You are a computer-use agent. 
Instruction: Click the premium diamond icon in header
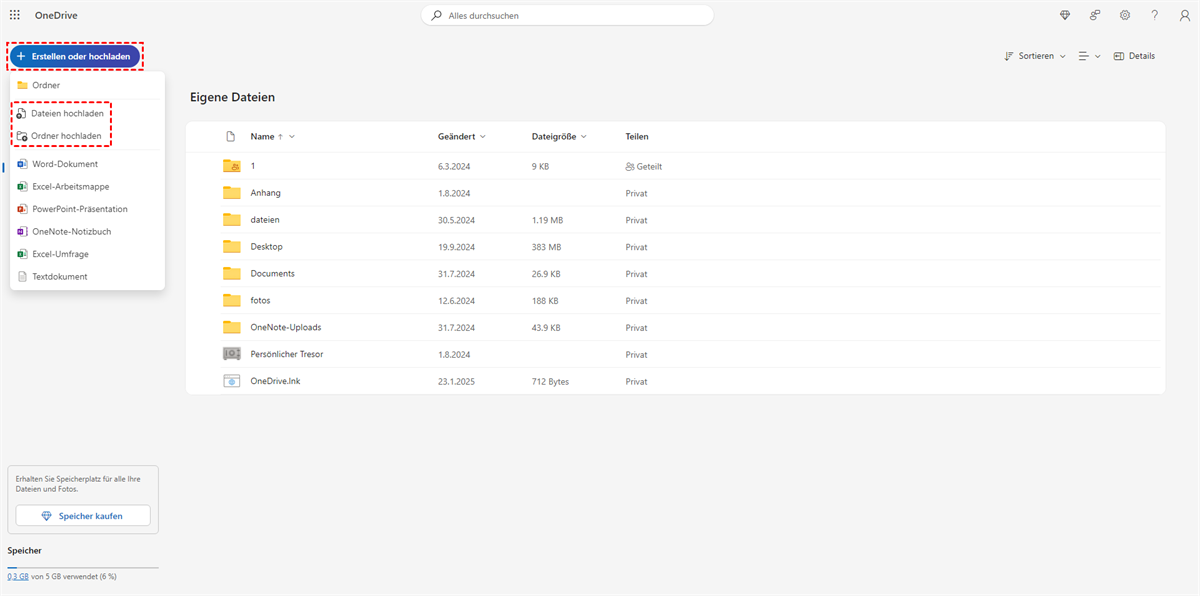click(x=1065, y=15)
